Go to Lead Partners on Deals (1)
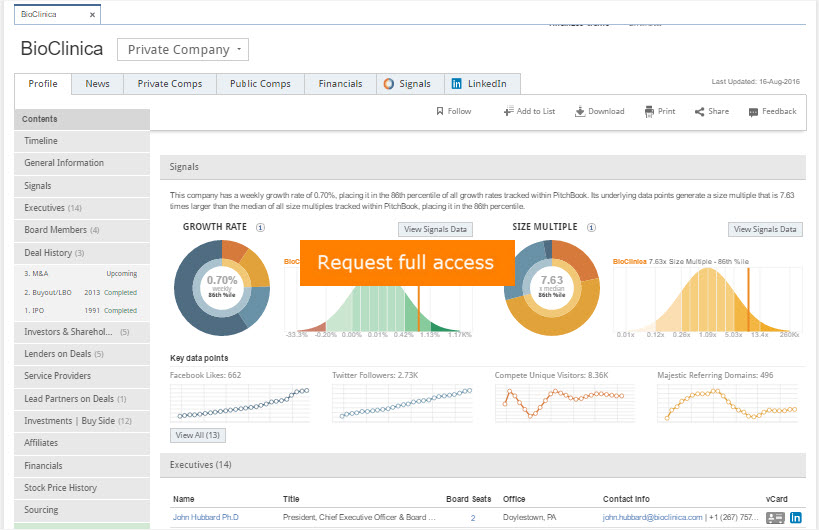Image resolution: width=819 pixels, height=530 pixels. point(82,399)
